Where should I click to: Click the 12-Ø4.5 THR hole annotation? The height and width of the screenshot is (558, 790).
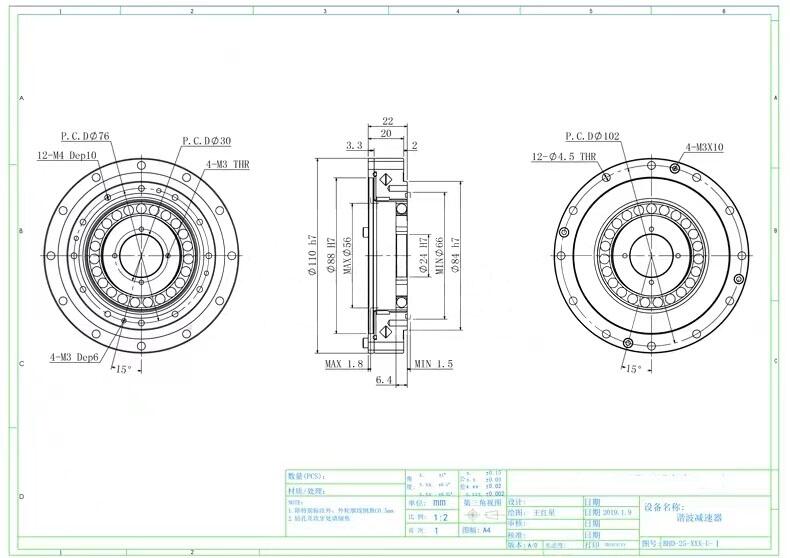pyautogui.click(x=564, y=157)
